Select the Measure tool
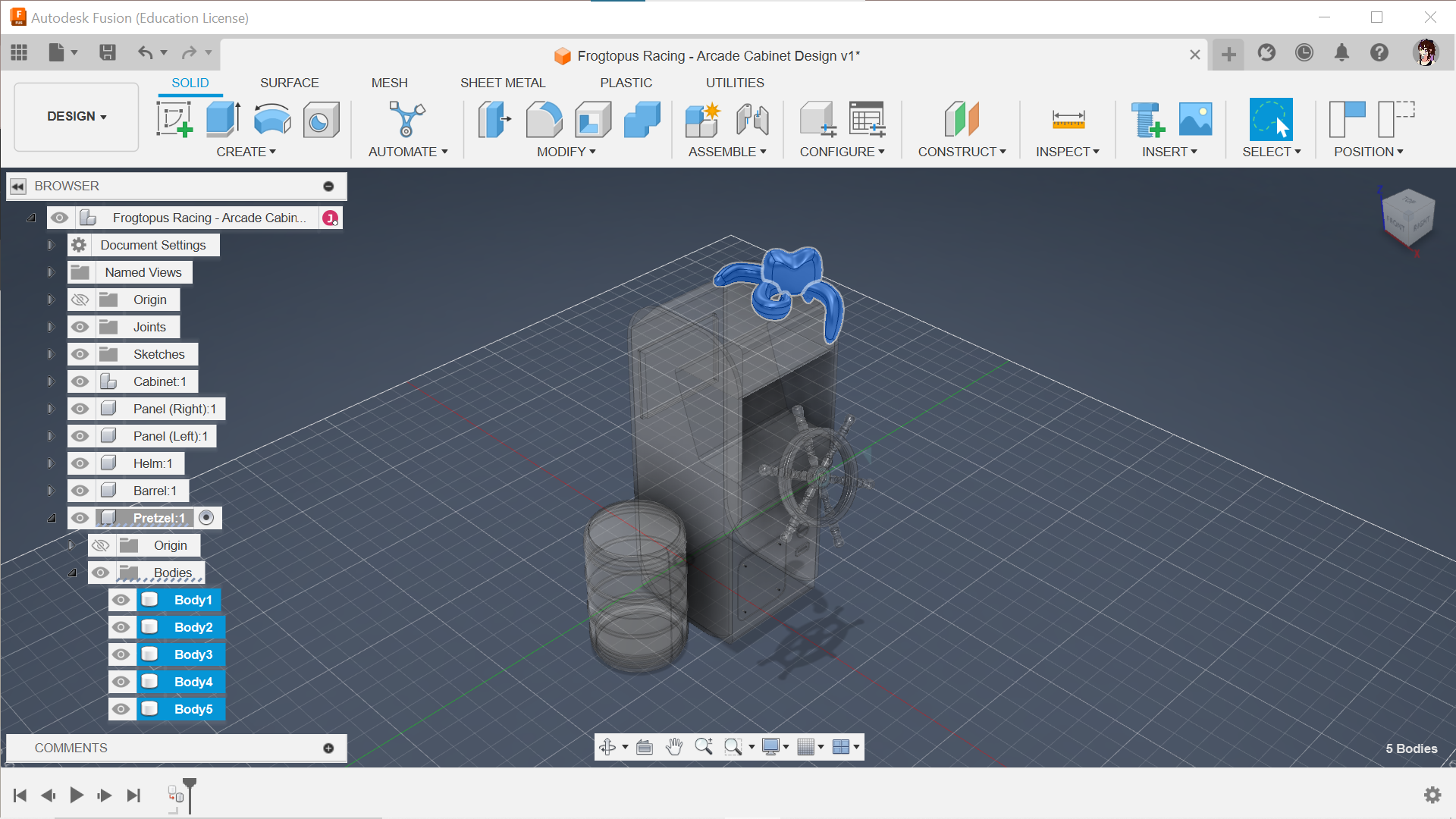This screenshot has height=819, width=1456. (1068, 119)
